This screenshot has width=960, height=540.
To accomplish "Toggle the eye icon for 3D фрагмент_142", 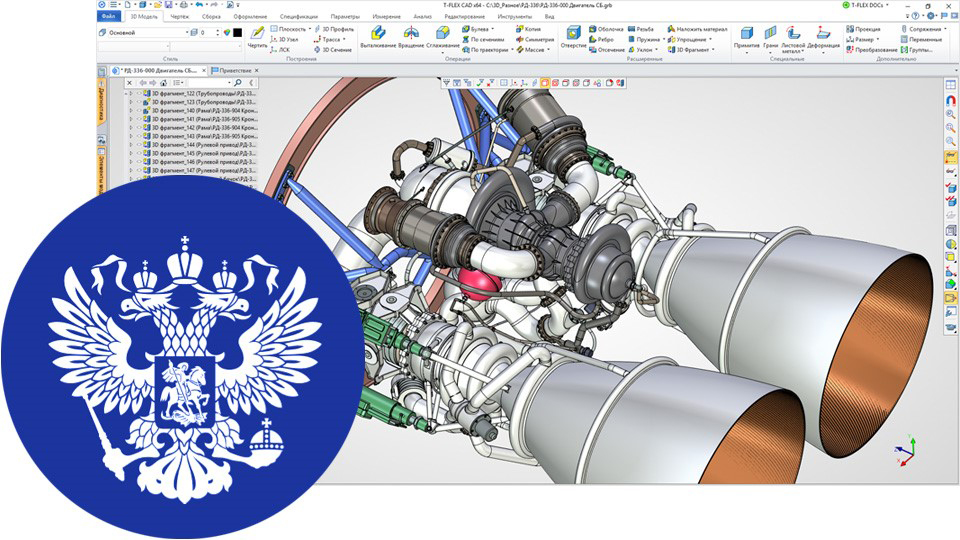I will 139,128.
